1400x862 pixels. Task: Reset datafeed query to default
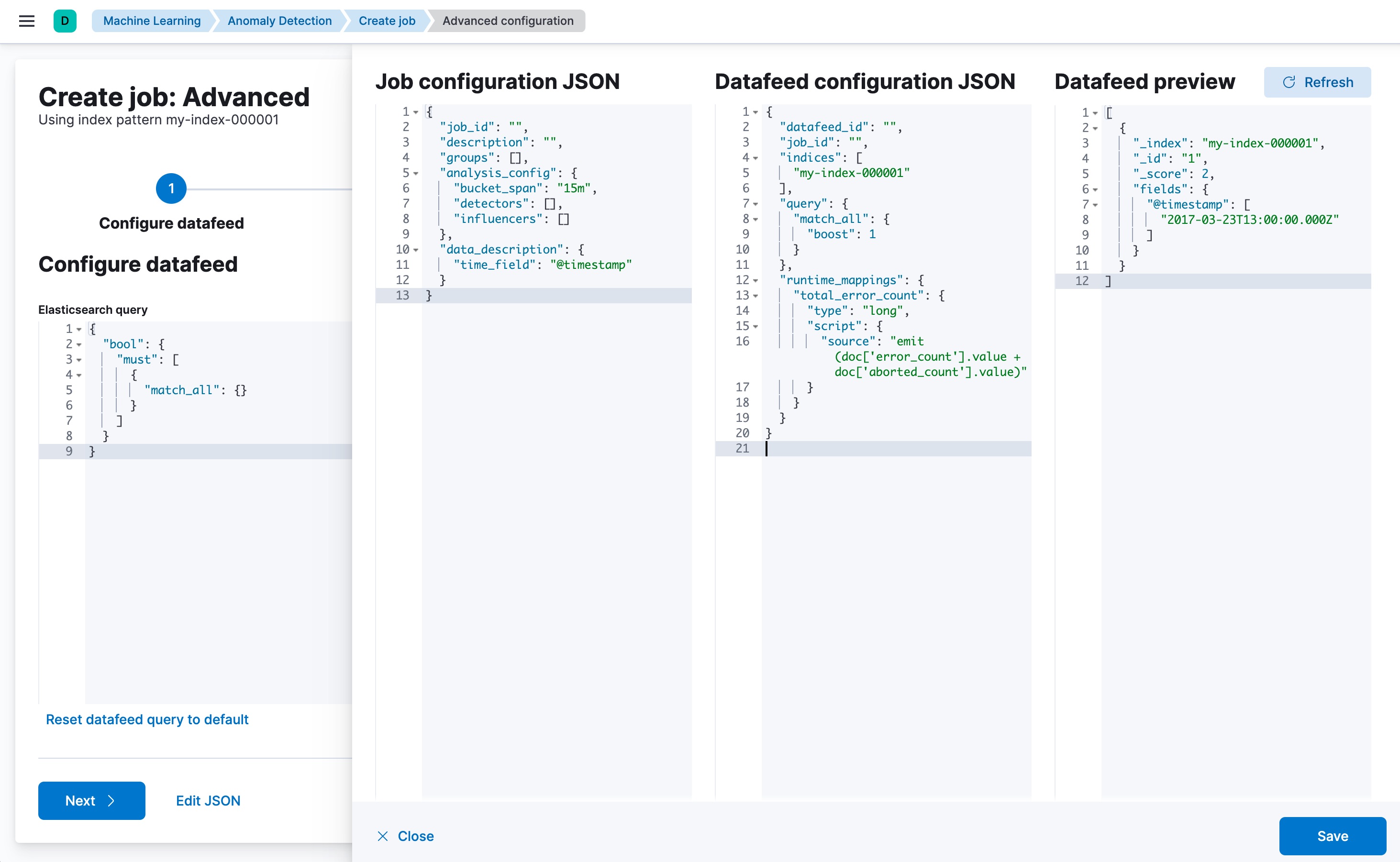(147, 719)
